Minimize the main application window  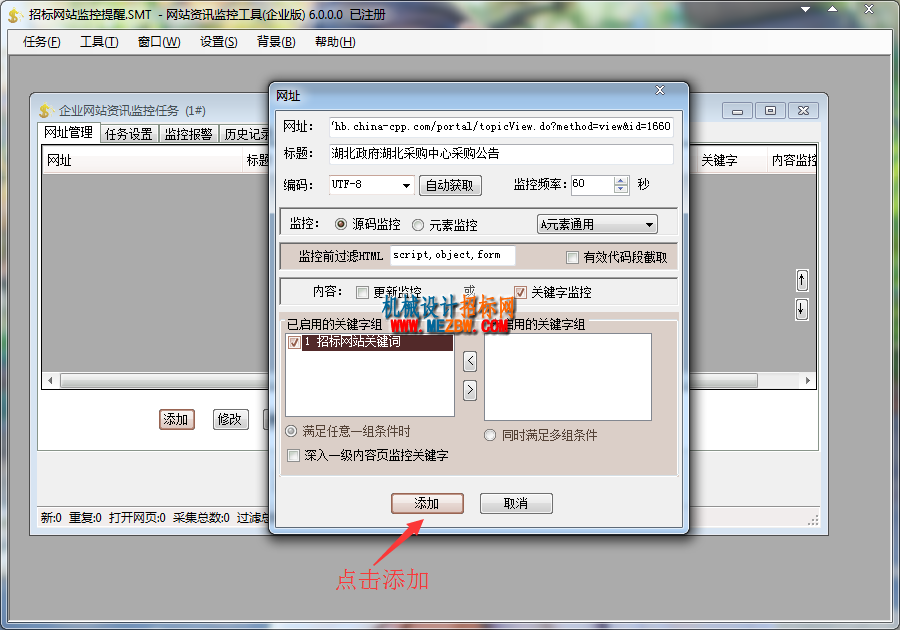pos(806,9)
